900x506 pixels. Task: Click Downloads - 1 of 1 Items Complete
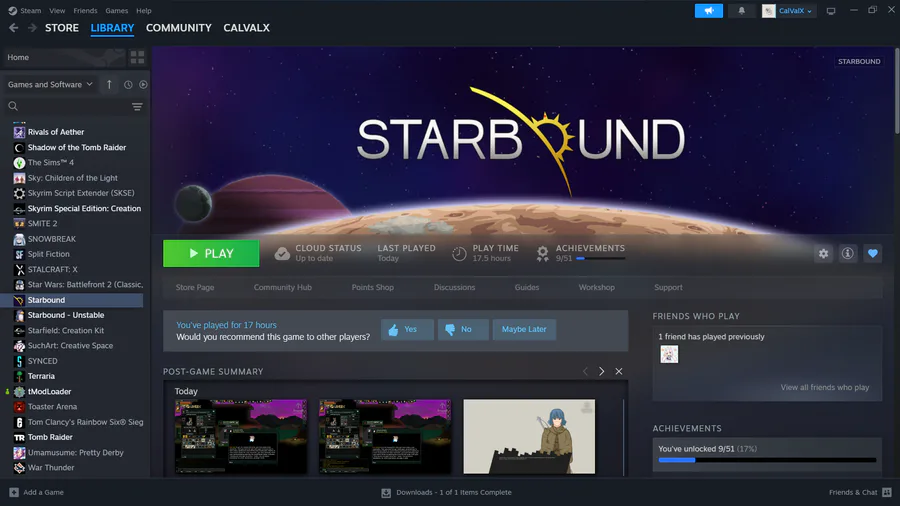pos(453,492)
